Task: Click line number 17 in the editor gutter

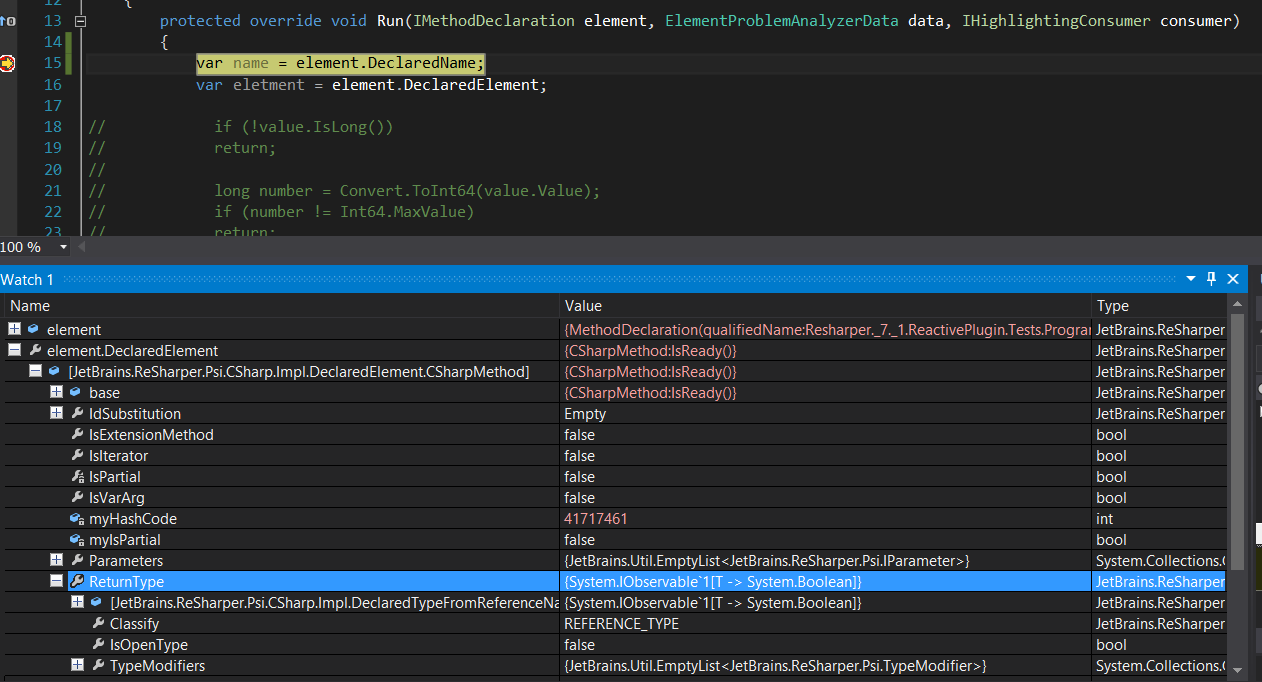Action: pyautogui.click(x=53, y=106)
